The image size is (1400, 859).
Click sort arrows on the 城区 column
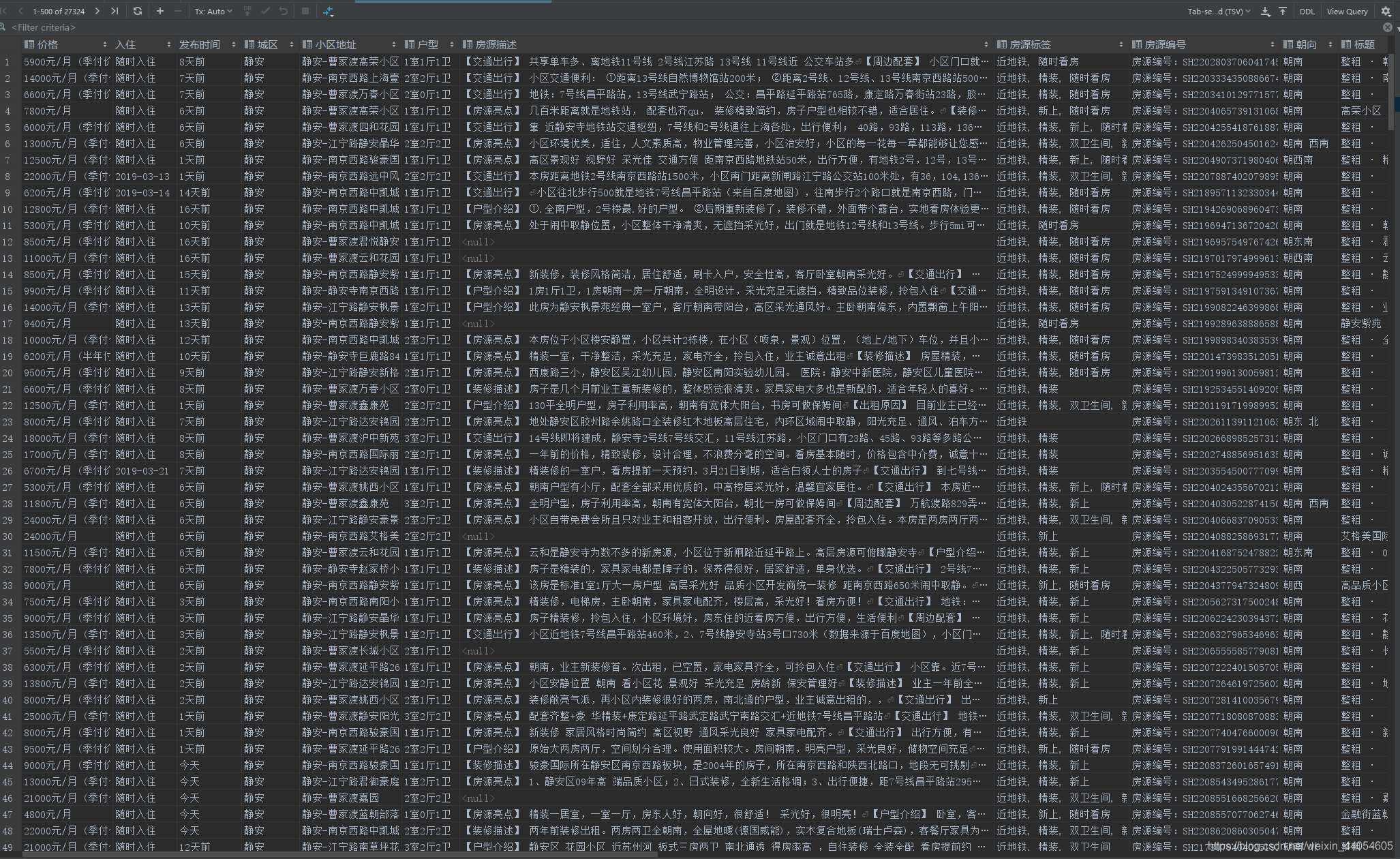292,44
